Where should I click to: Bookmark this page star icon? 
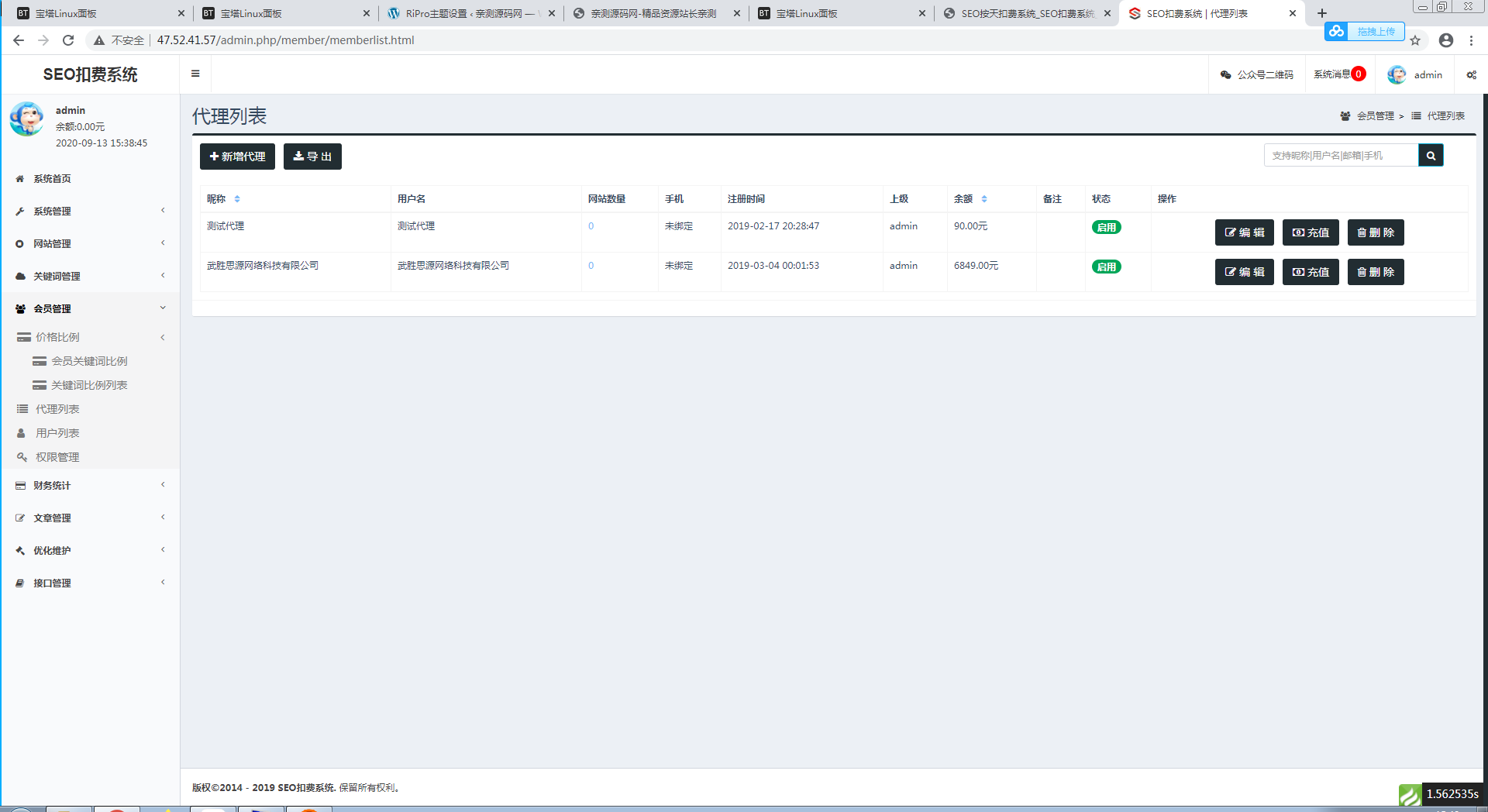click(x=1415, y=40)
